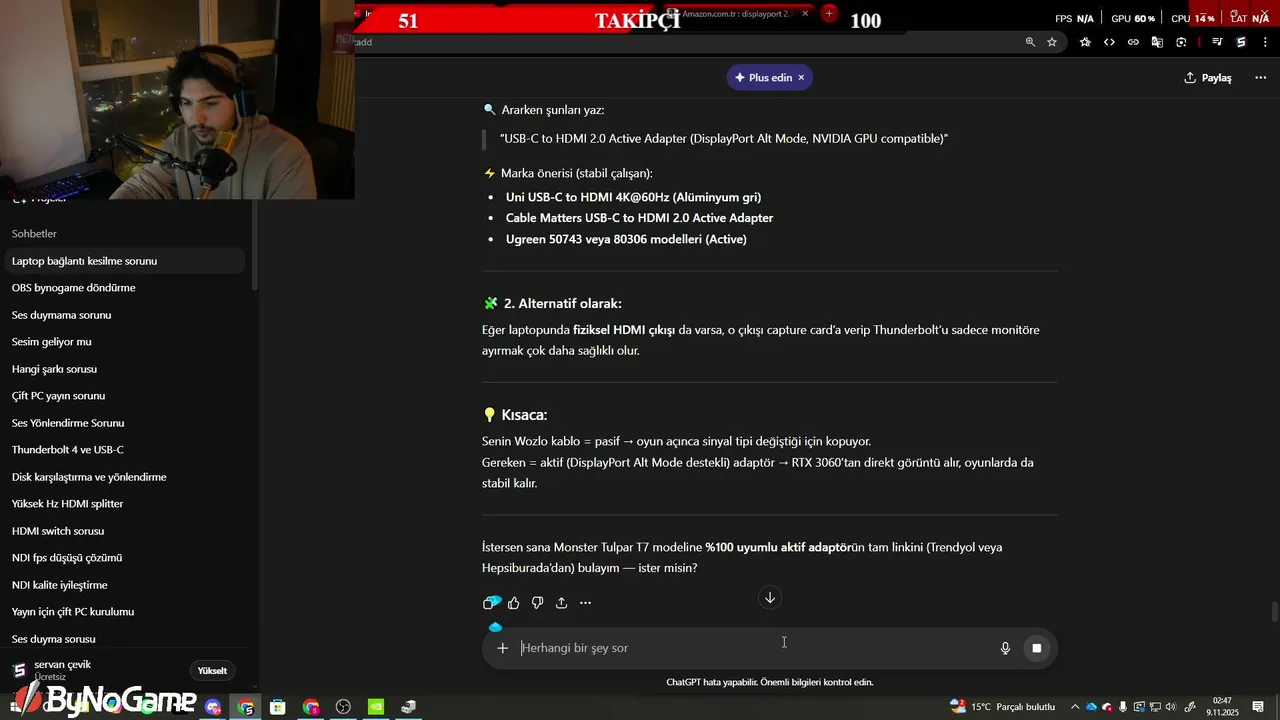The width and height of the screenshot is (1280, 720).
Task: Click the thumbs up icon under the response
Action: click(x=513, y=603)
